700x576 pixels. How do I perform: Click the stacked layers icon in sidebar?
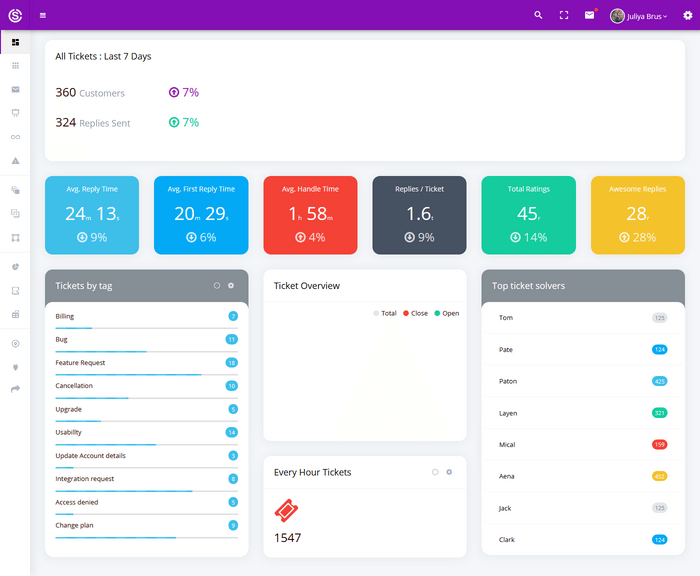(x=16, y=190)
